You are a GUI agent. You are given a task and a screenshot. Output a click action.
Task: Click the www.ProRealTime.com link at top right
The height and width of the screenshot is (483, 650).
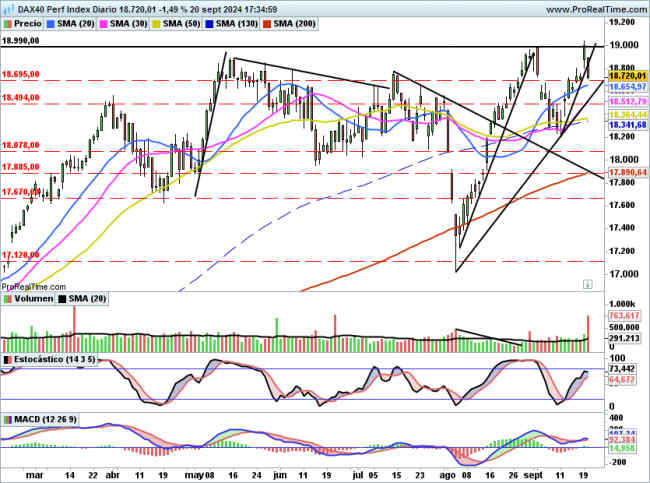coord(596,9)
